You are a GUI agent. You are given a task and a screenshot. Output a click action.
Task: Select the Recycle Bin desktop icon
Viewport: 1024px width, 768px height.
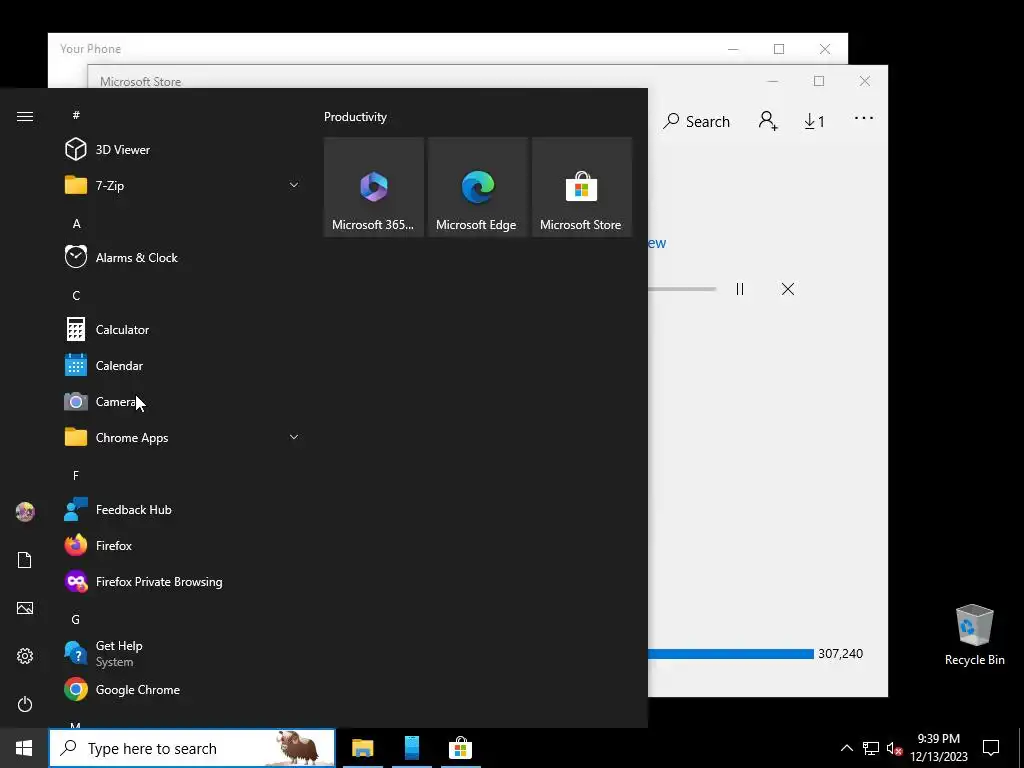point(974,635)
